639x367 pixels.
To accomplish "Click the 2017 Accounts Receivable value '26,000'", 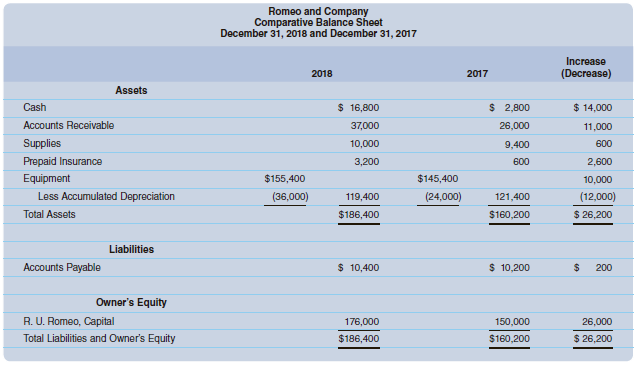I will (x=514, y=126).
